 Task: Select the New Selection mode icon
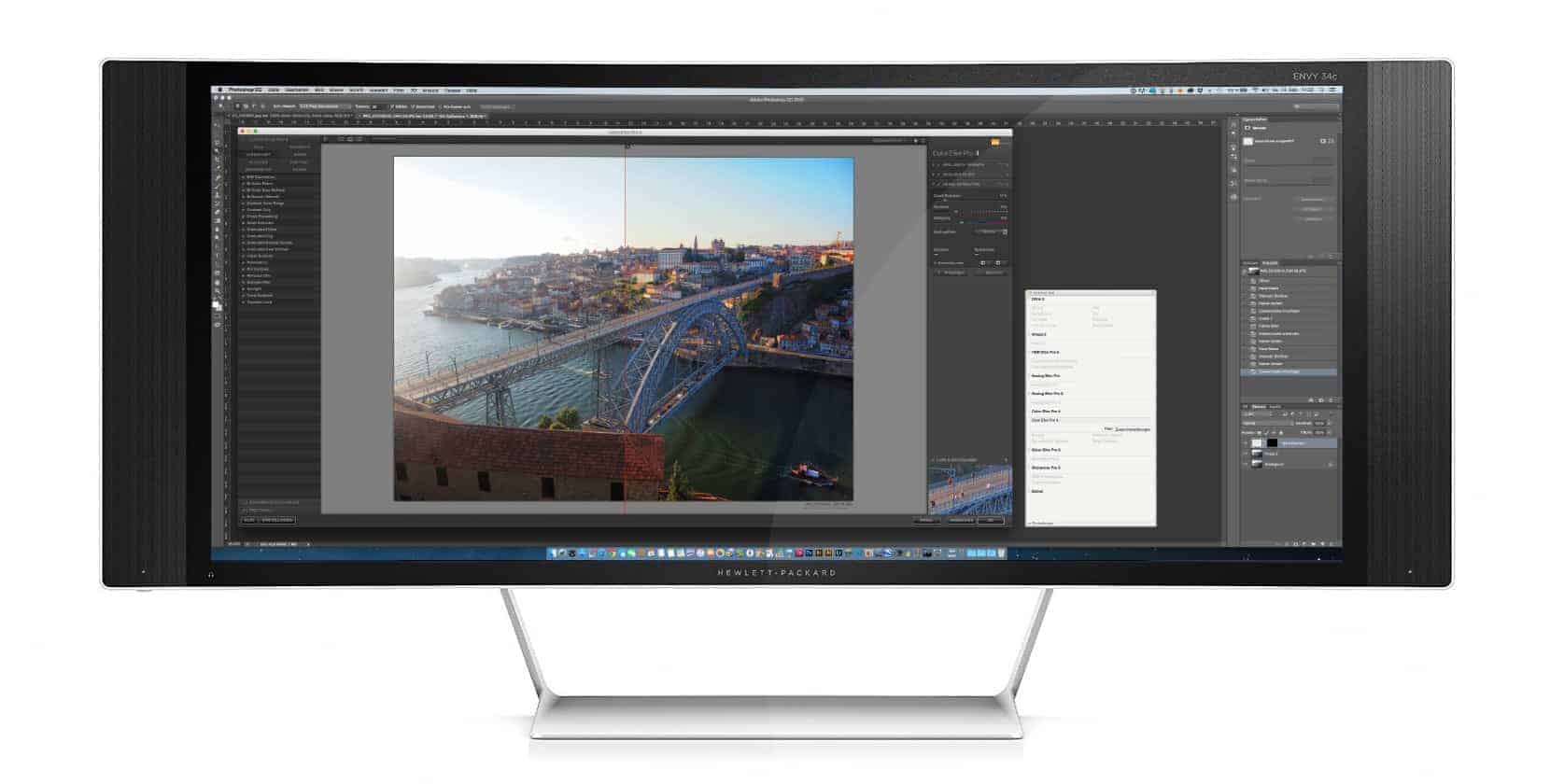[237, 106]
